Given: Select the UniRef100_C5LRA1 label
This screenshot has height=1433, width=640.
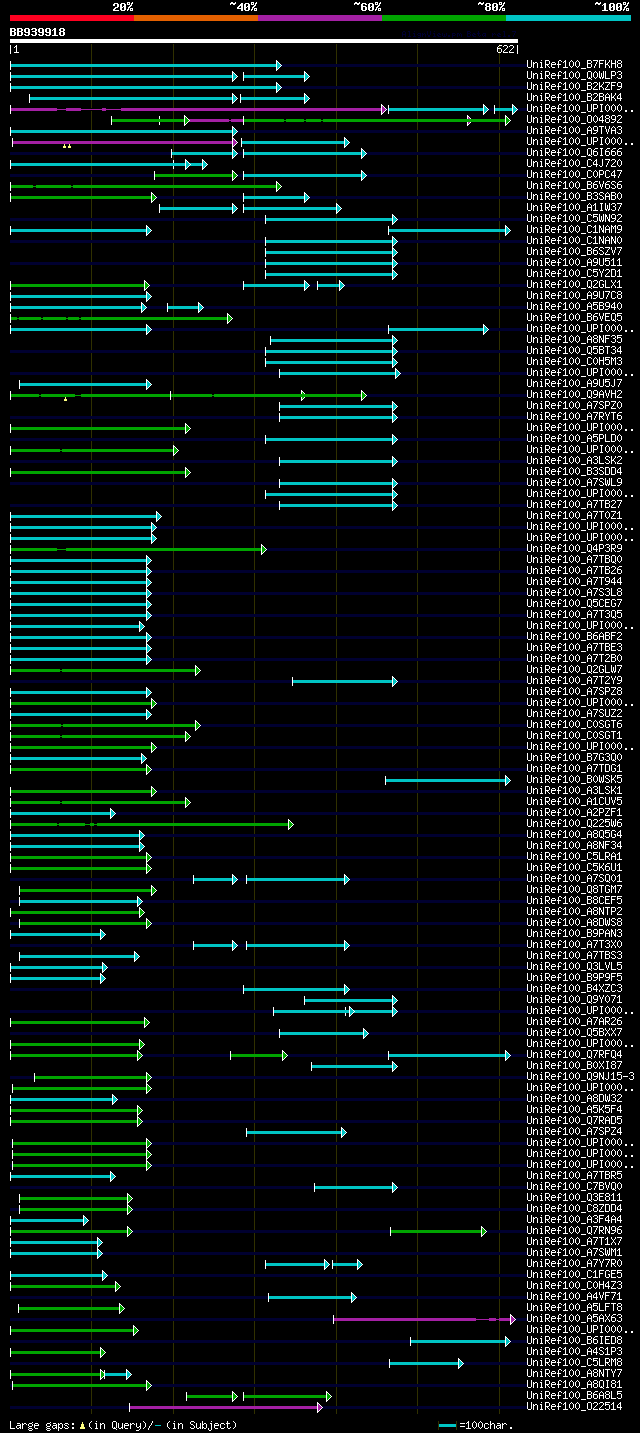Looking at the screenshot, I should [574, 857].
